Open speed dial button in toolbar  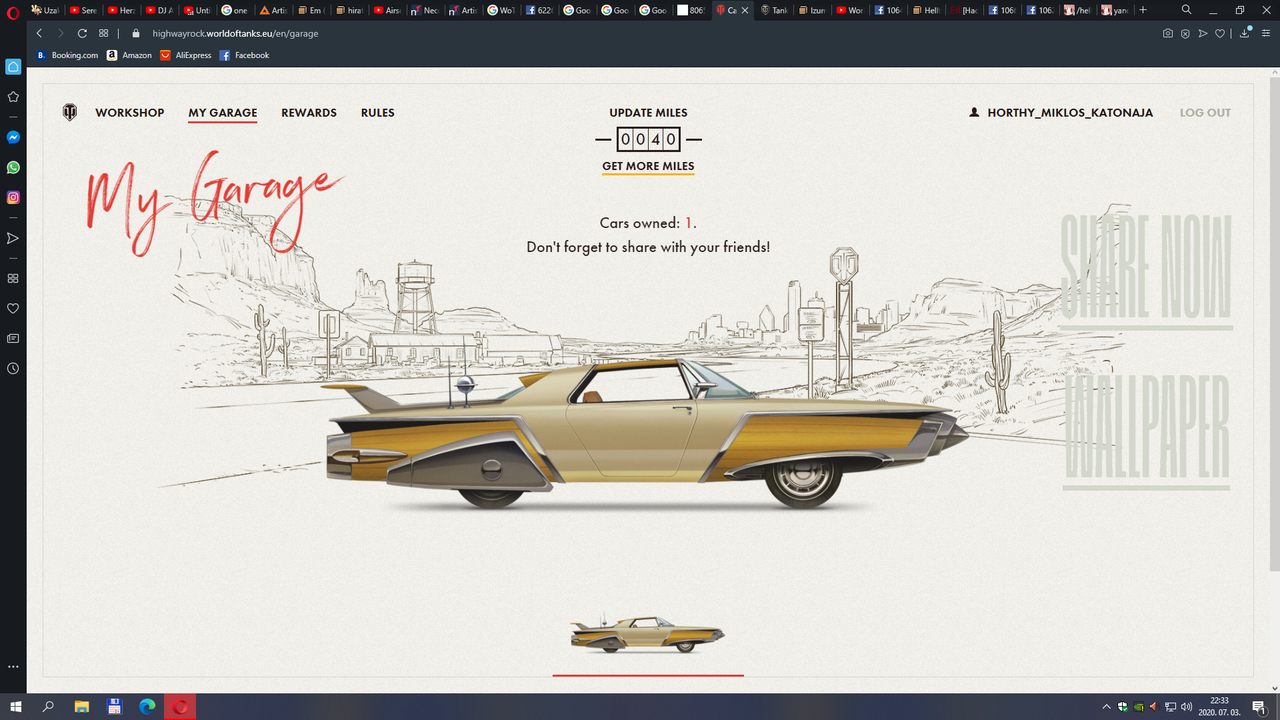coord(103,33)
